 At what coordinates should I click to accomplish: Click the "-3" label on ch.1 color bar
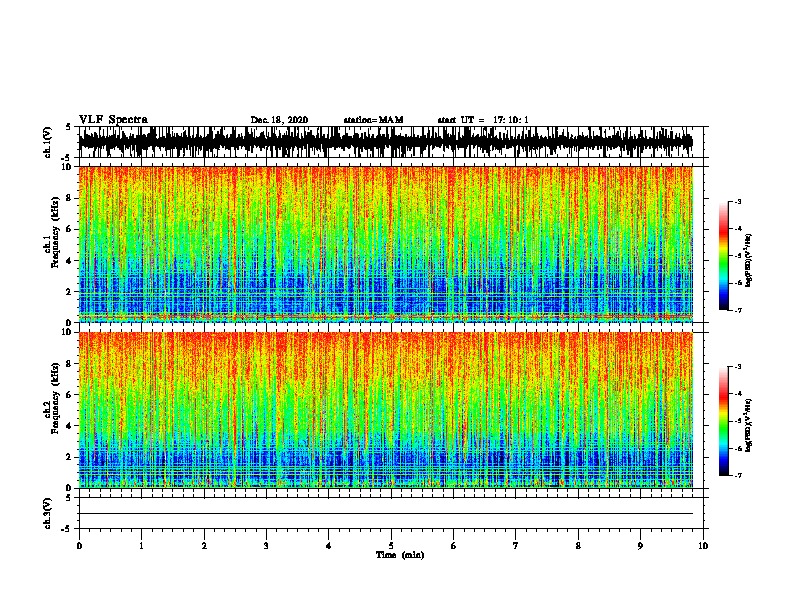[738, 201]
